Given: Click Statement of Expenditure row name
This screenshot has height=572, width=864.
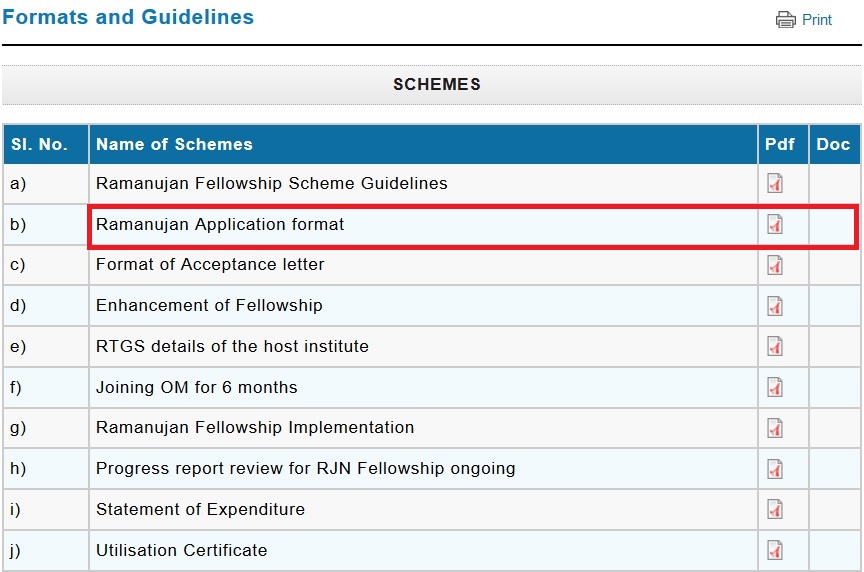Looking at the screenshot, I should 200,509.
